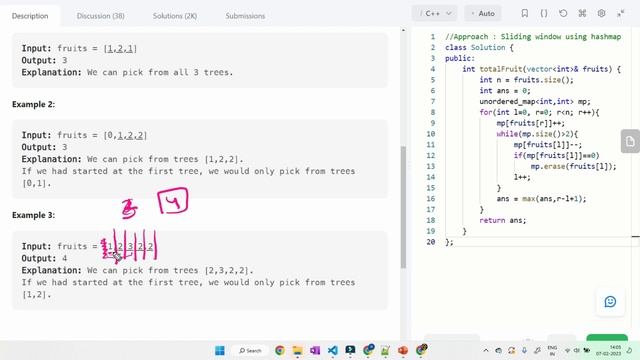Reset code with the revert arrow icon
This screenshot has width=640, height=360.
[x=563, y=13]
